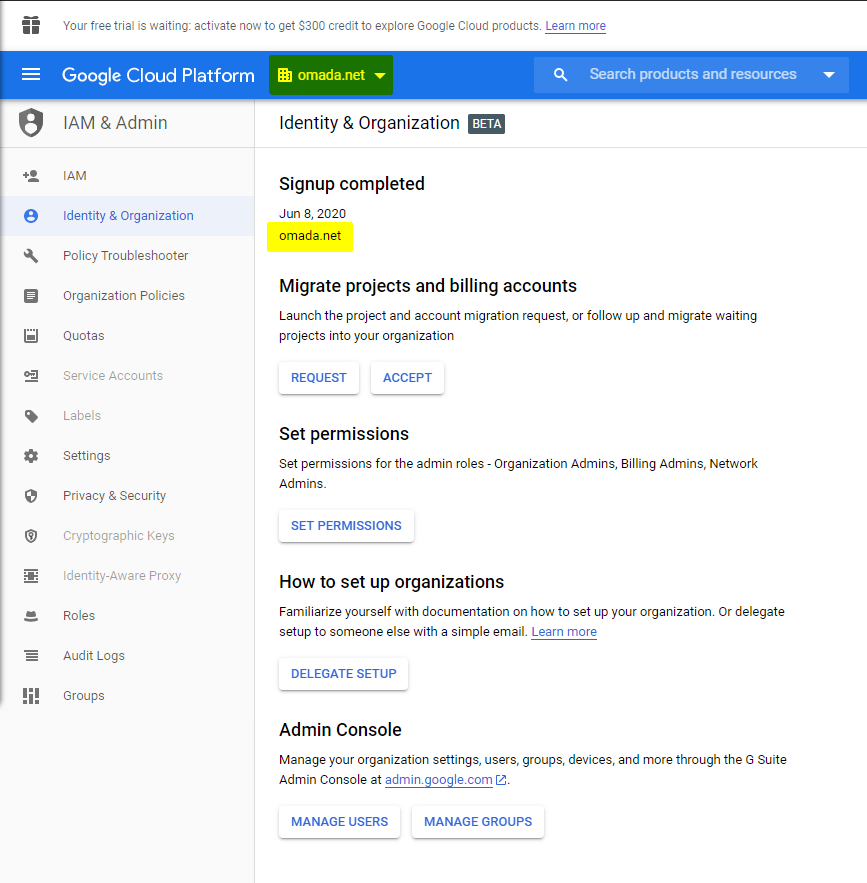This screenshot has height=883, width=867.
Task: Open the Labels page
Action: pyautogui.click(x=127, y=416)
